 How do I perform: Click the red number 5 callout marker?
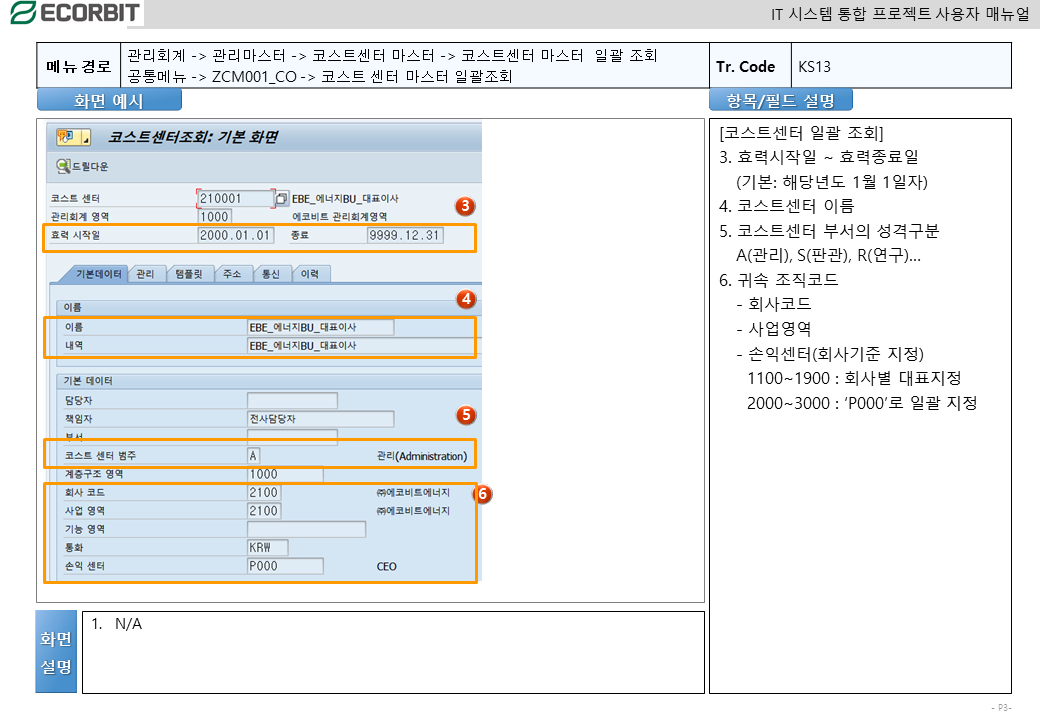tap(465, 414)
